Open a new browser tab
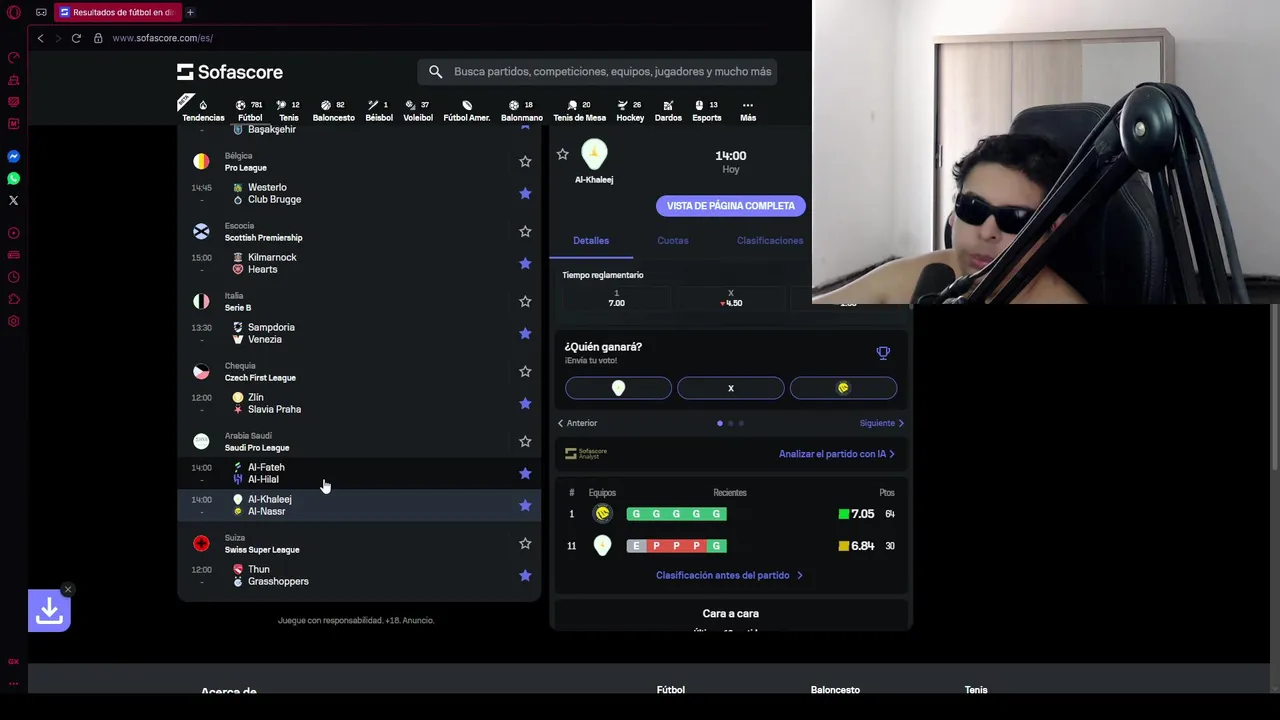Image resolution: width=1280 pixels, height=720 pixels. (190, 12)
